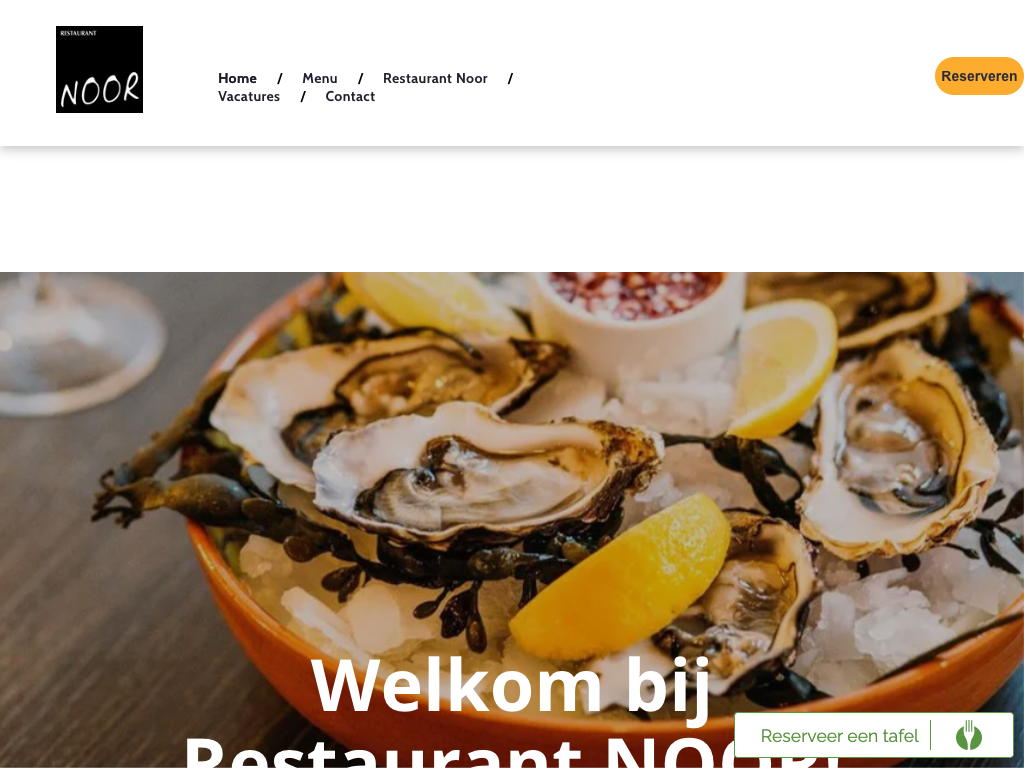Viewport: 1024px width, 768px height.
Task: Click the slash separator after Menu
Action: [x=360, y=78]
